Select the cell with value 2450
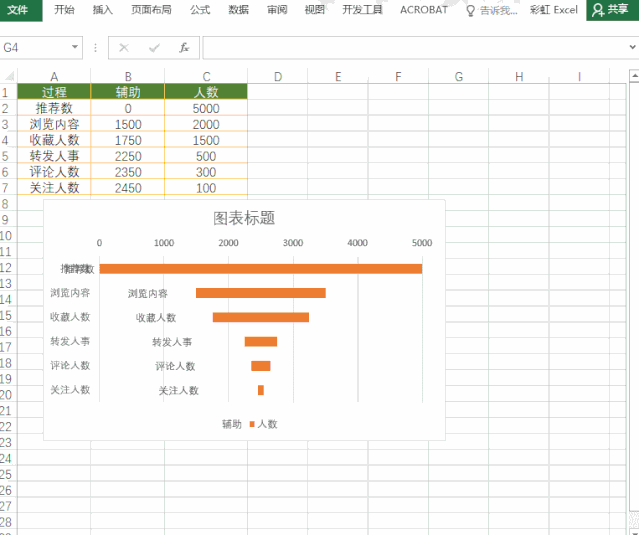639x535 pixels. point(128,188)
